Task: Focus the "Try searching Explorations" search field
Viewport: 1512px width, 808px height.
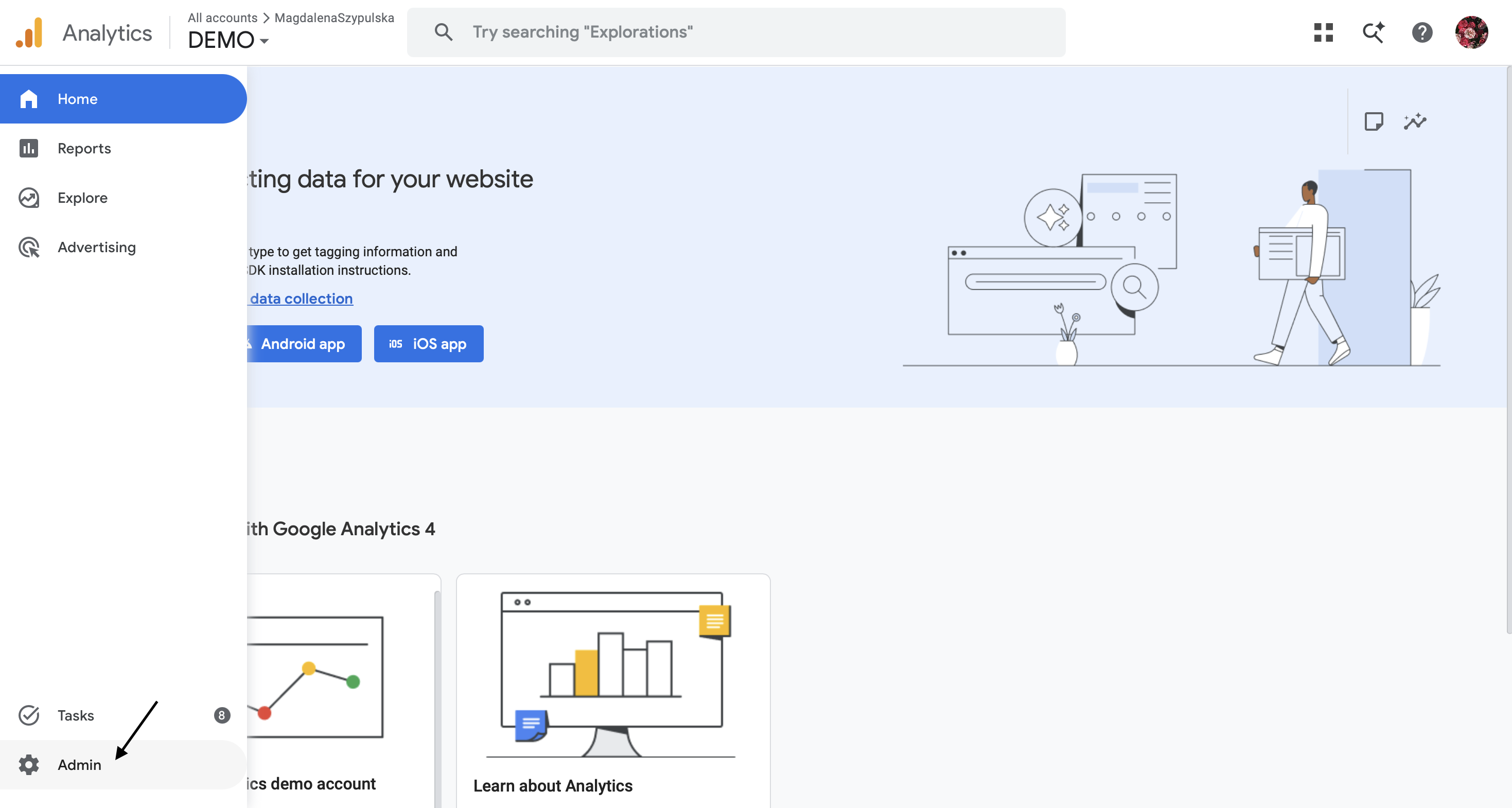Action: click(x=736, y=32)
